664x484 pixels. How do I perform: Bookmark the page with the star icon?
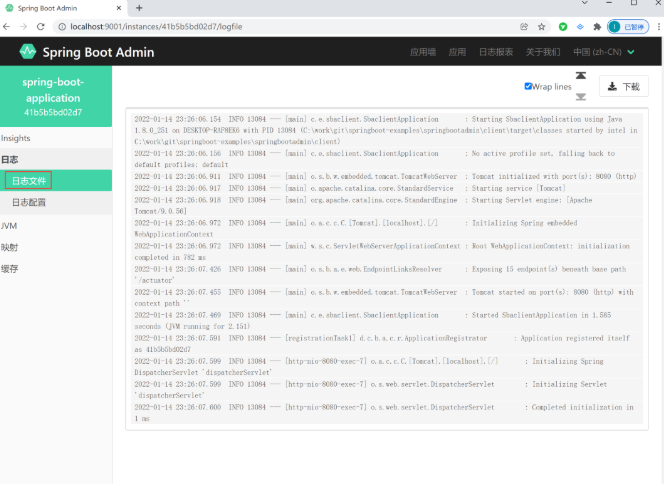541,27
